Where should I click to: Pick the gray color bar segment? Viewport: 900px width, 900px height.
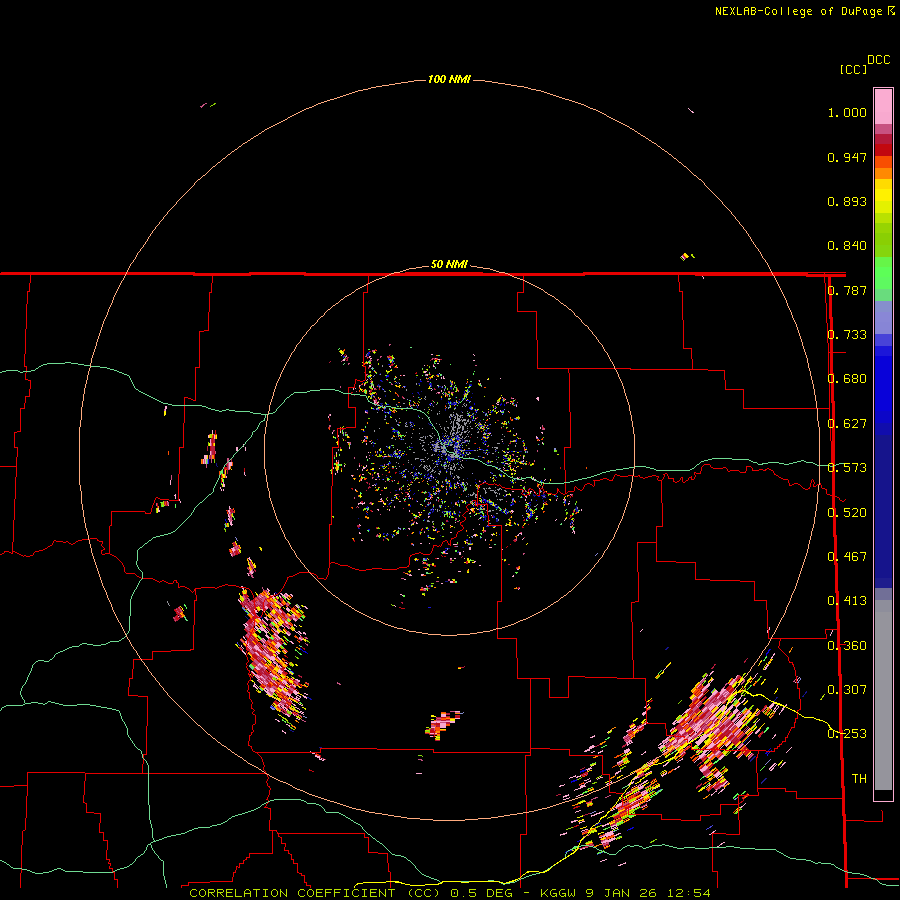pos(883,695)
